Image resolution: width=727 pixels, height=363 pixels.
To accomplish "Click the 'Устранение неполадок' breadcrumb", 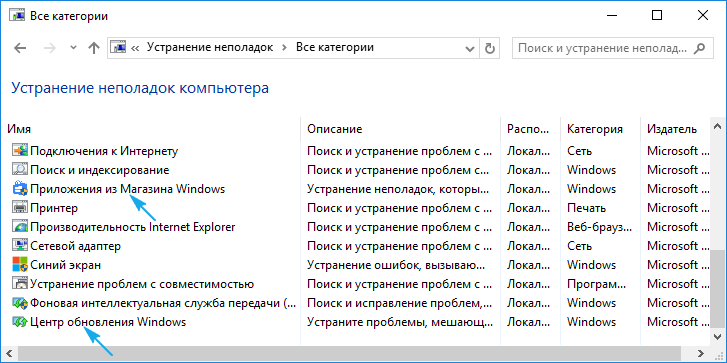I will click(x=210, y=47).
